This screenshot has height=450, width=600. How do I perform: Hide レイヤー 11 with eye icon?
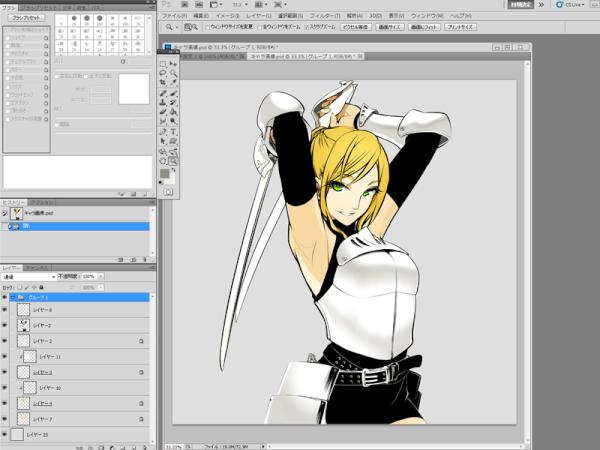pyautogui.click(x=5, y=356)
